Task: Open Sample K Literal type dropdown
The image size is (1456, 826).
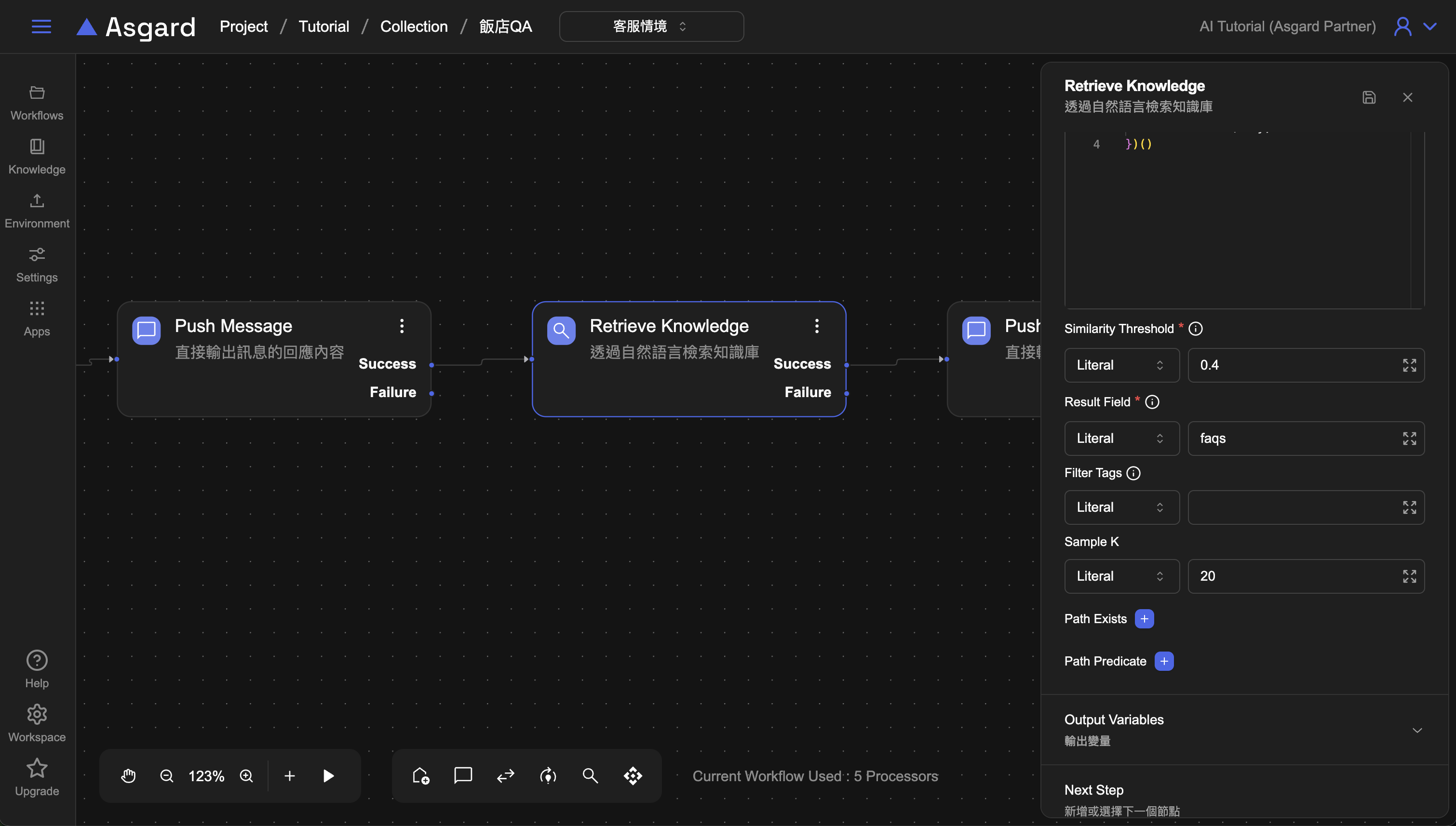Action: pos(1121,576)
